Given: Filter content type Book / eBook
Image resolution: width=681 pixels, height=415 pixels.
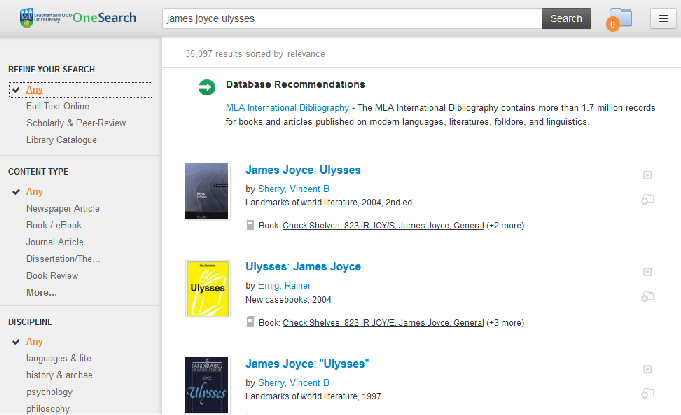Looking at the screenshot, I should pyautogui.click(x=54, y=225).
